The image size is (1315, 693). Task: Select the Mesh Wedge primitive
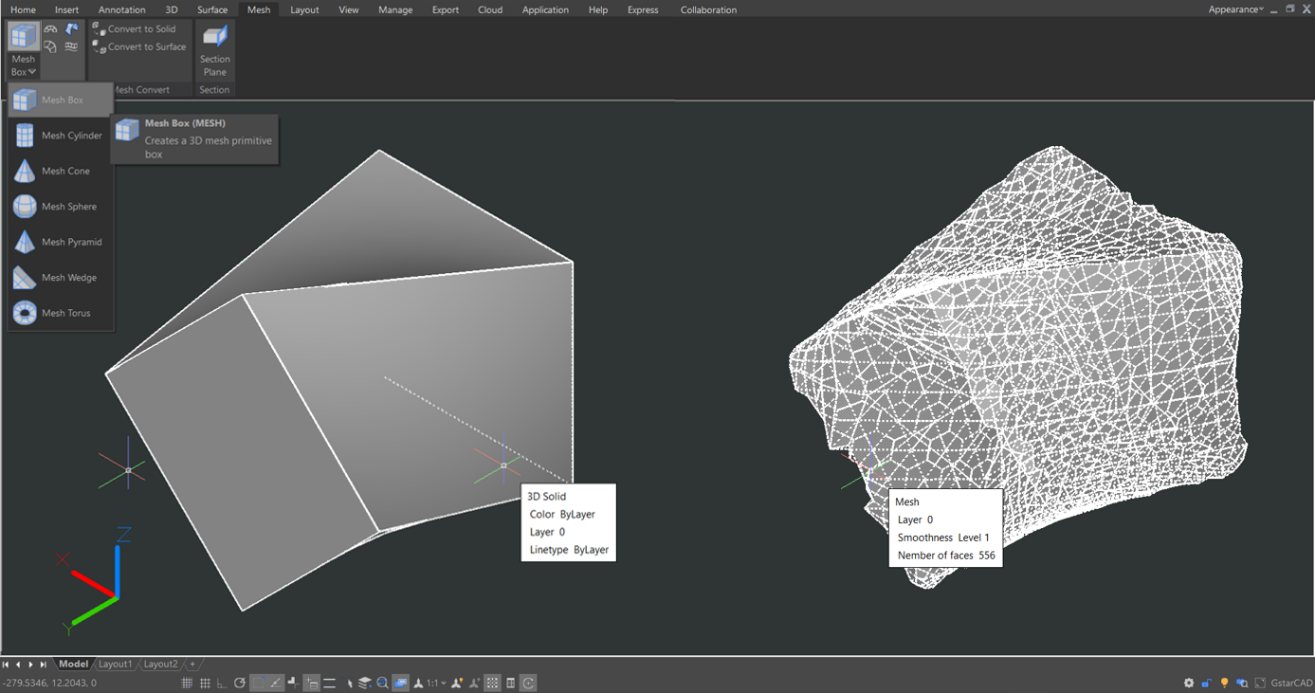point(67,277)
